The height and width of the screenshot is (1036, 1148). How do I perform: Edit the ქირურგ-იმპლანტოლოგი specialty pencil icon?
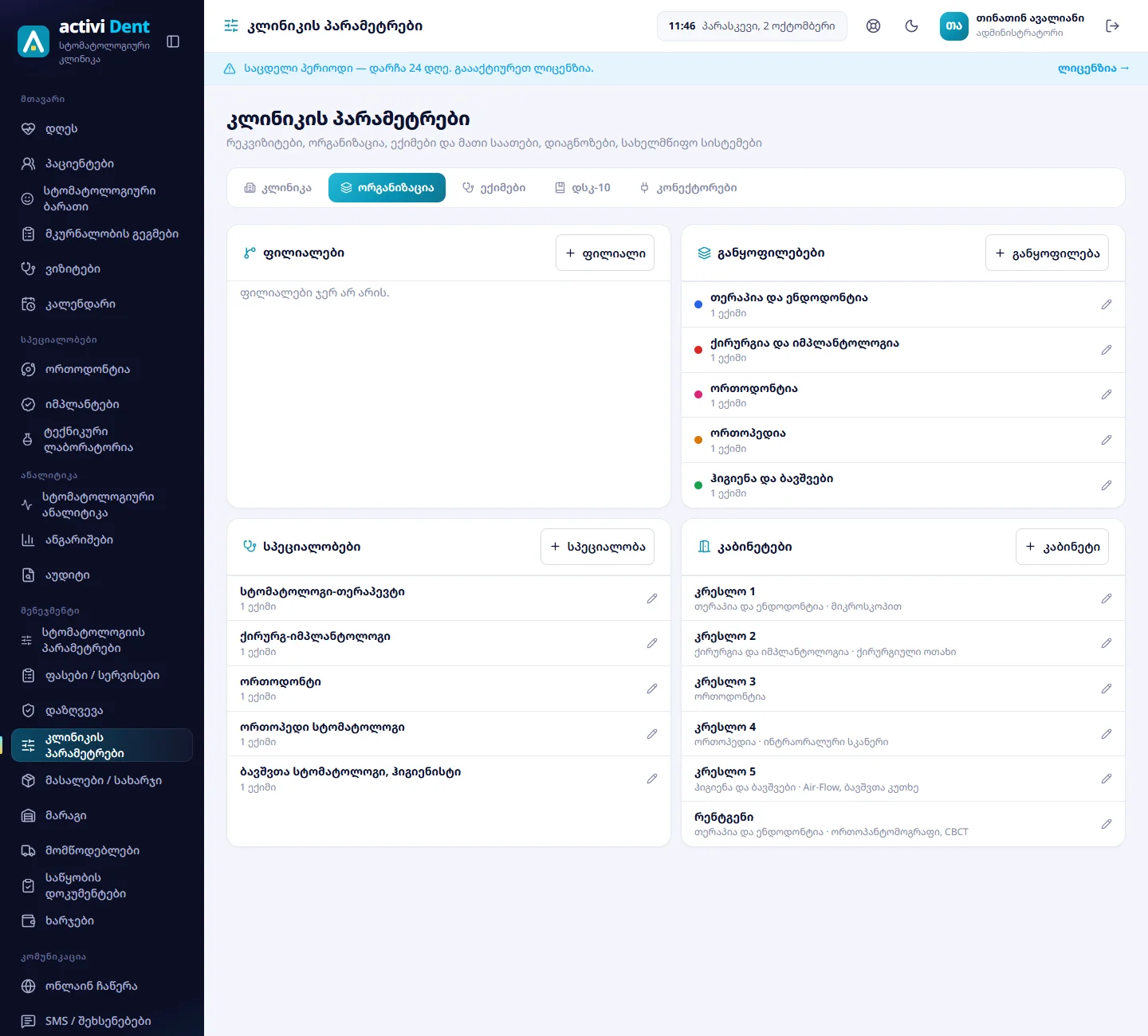click(x=652, y=643)
